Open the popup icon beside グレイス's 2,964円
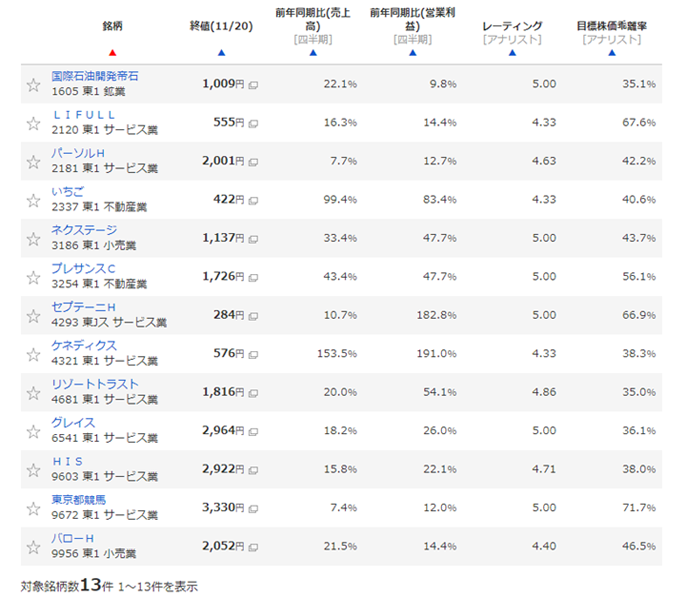The image size is (680, 600). pos(253,431)
